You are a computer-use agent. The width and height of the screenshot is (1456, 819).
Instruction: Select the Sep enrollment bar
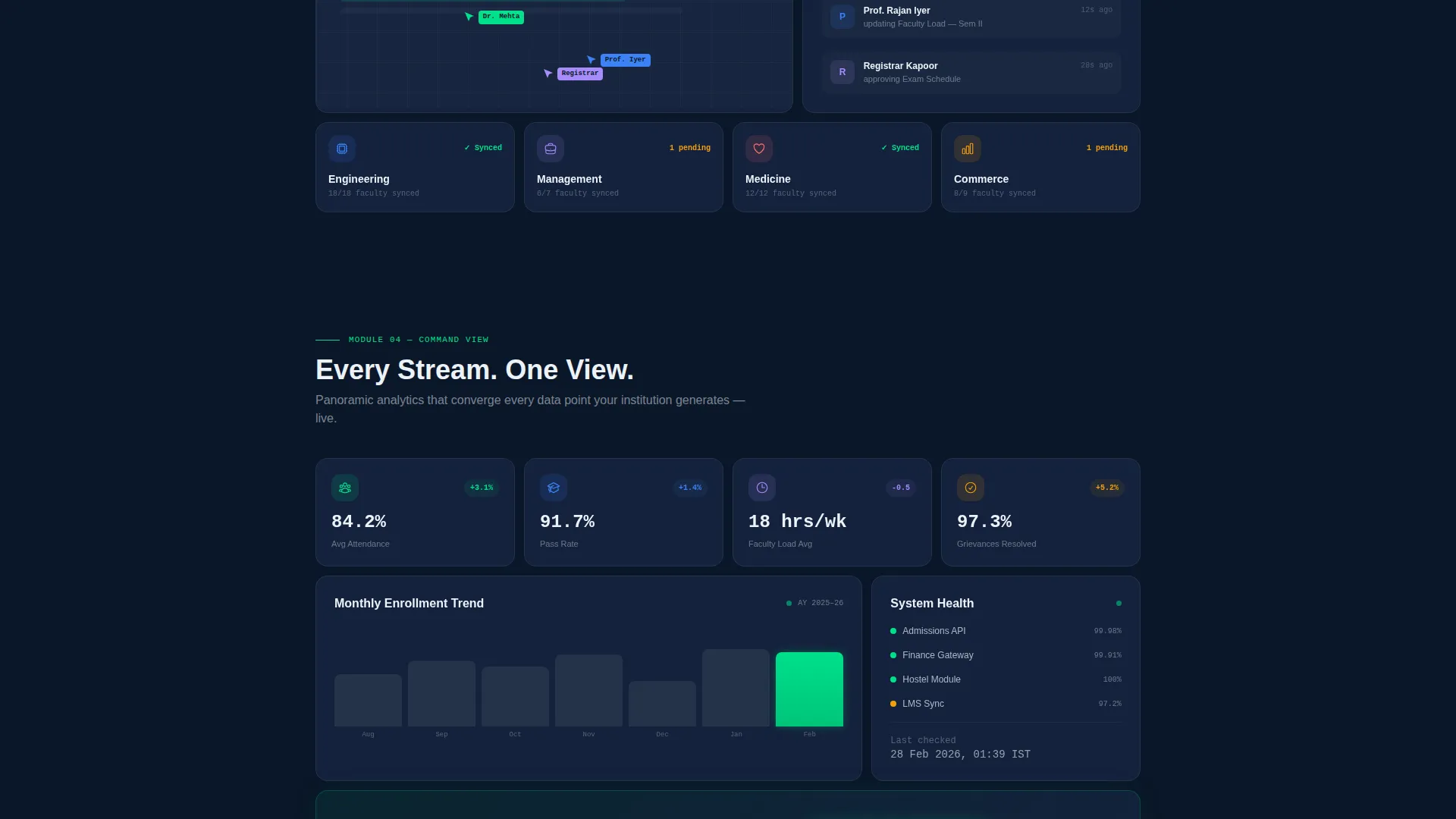[x=441, y=694]
